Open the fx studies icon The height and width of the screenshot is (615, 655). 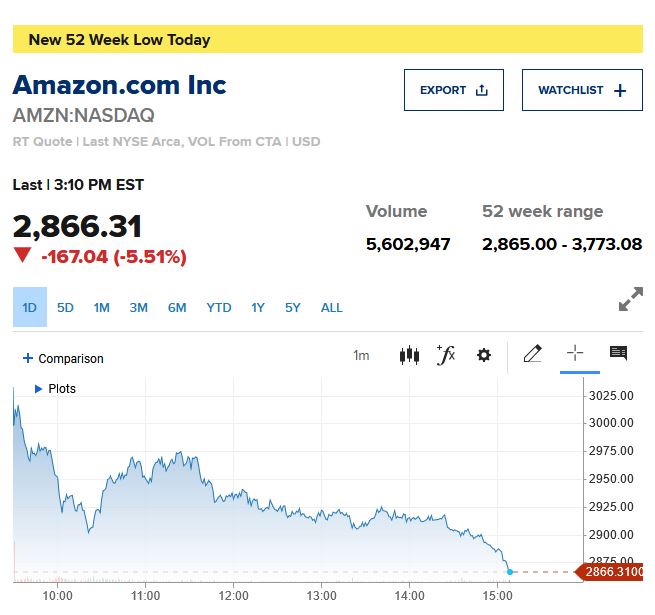446,355
